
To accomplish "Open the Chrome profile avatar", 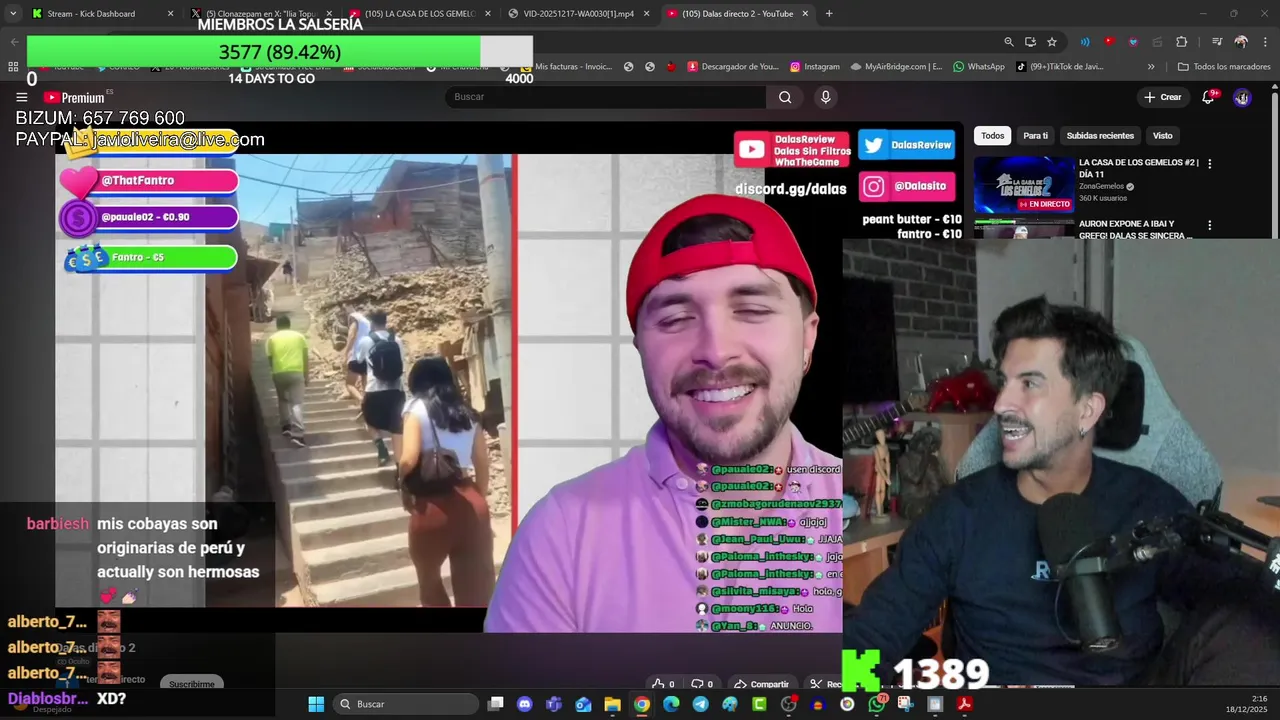I will coord(1241,42).
